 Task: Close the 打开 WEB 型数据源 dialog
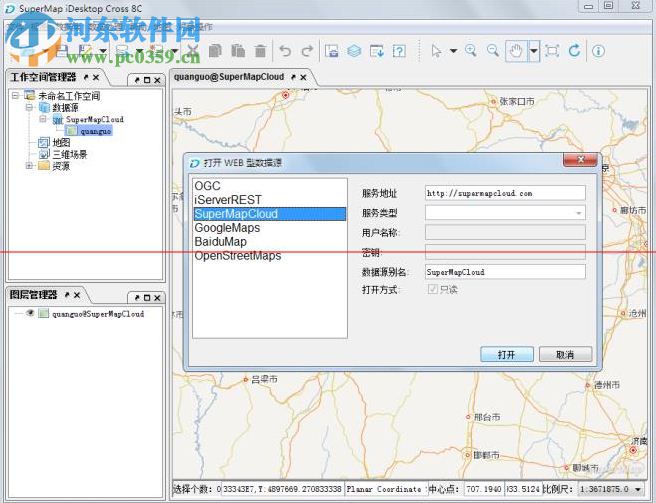coord(580,159)
